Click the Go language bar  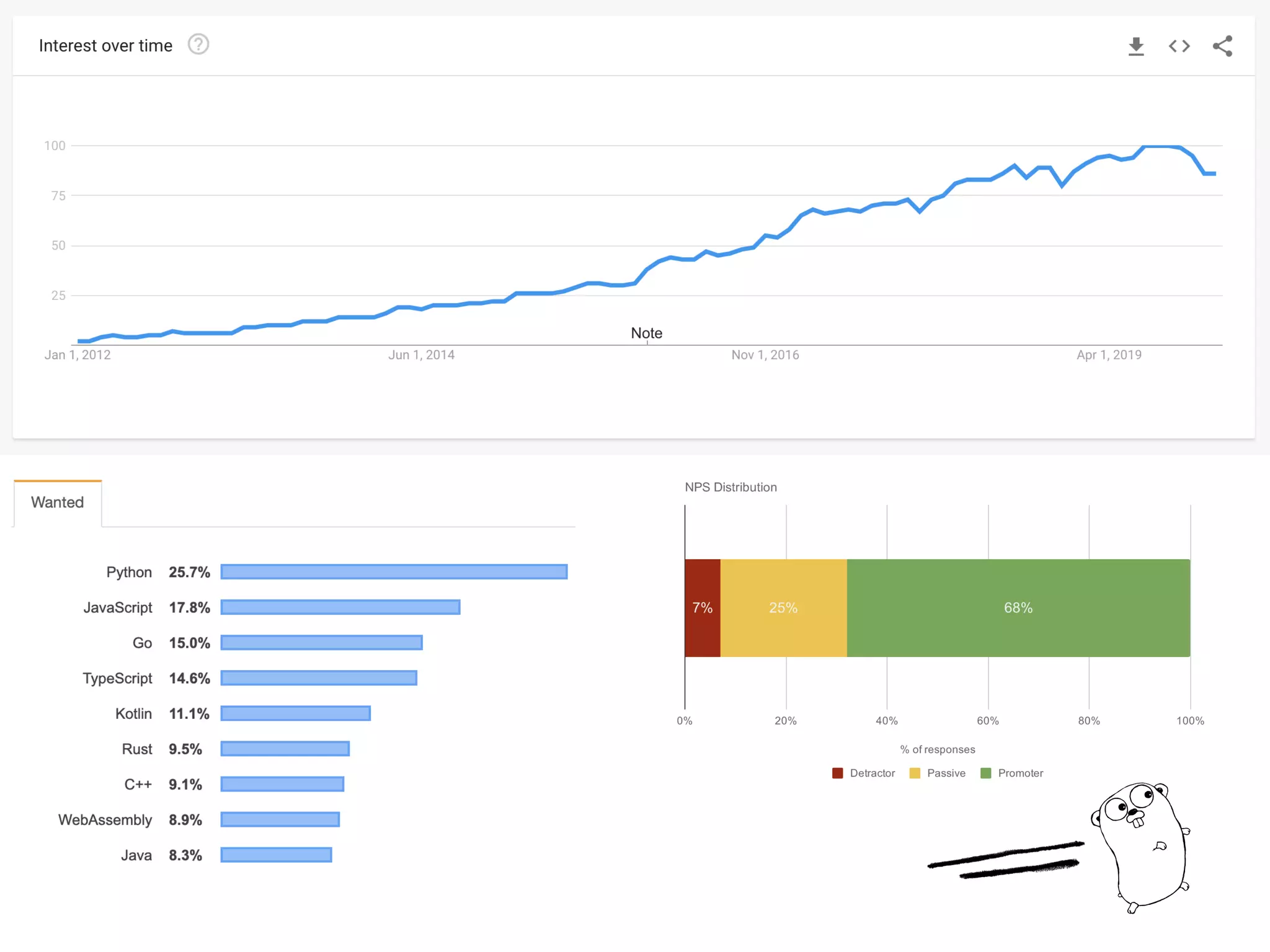coord(321,643)
